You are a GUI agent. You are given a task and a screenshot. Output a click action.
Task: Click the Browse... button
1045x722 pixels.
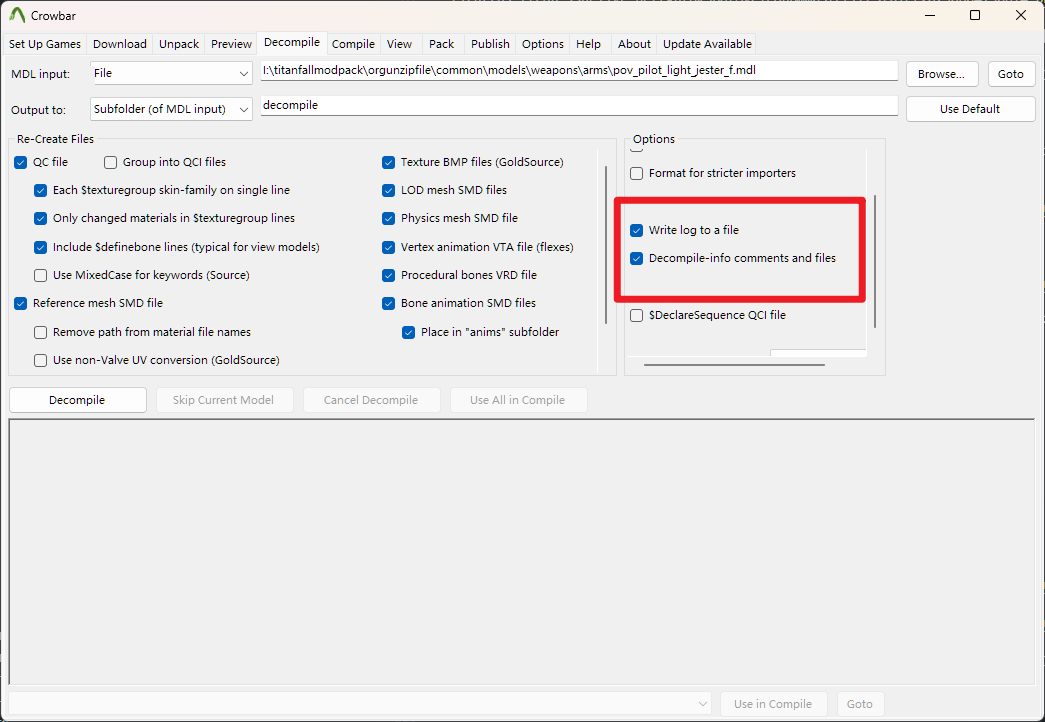pyautogui.click(x=942, y=74)
